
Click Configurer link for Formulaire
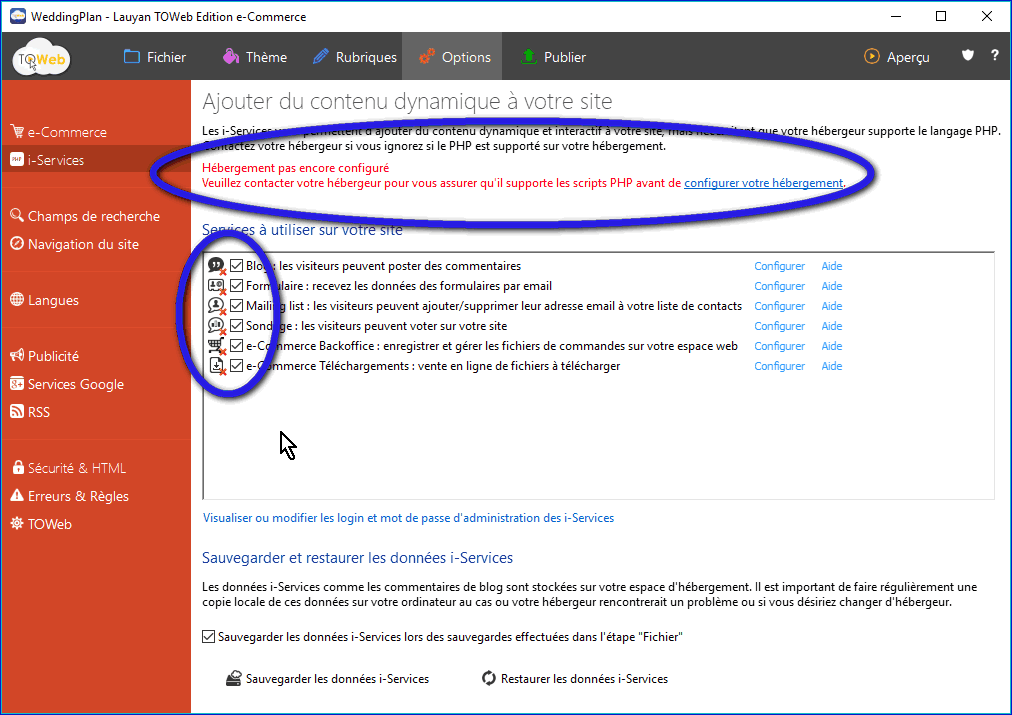tap(779, 286)
